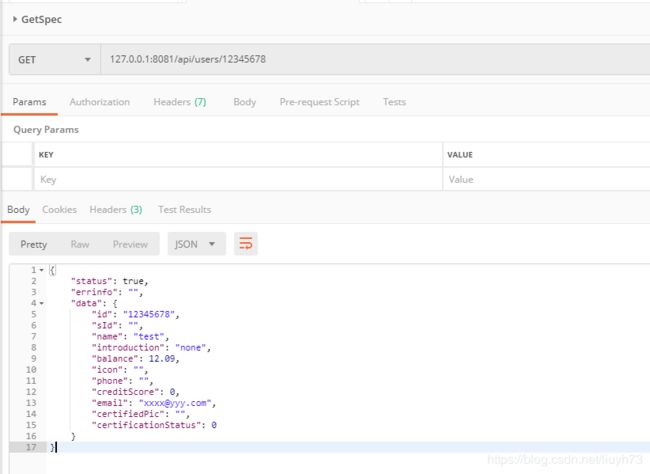Open the request Headers (7) tab

[x=179, y=102]
